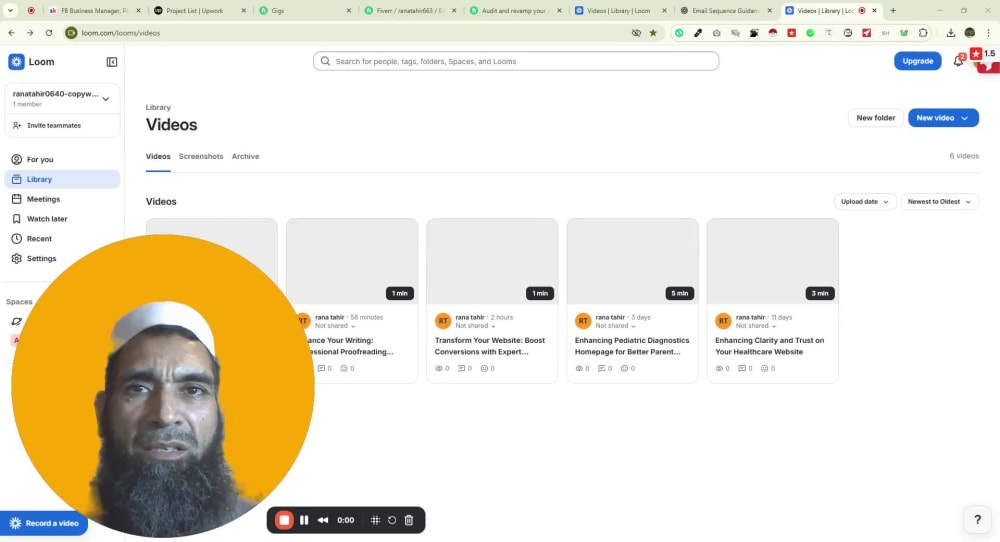Open Chrome's three-dot menu

pyautogui.click(x=989, y=33)
